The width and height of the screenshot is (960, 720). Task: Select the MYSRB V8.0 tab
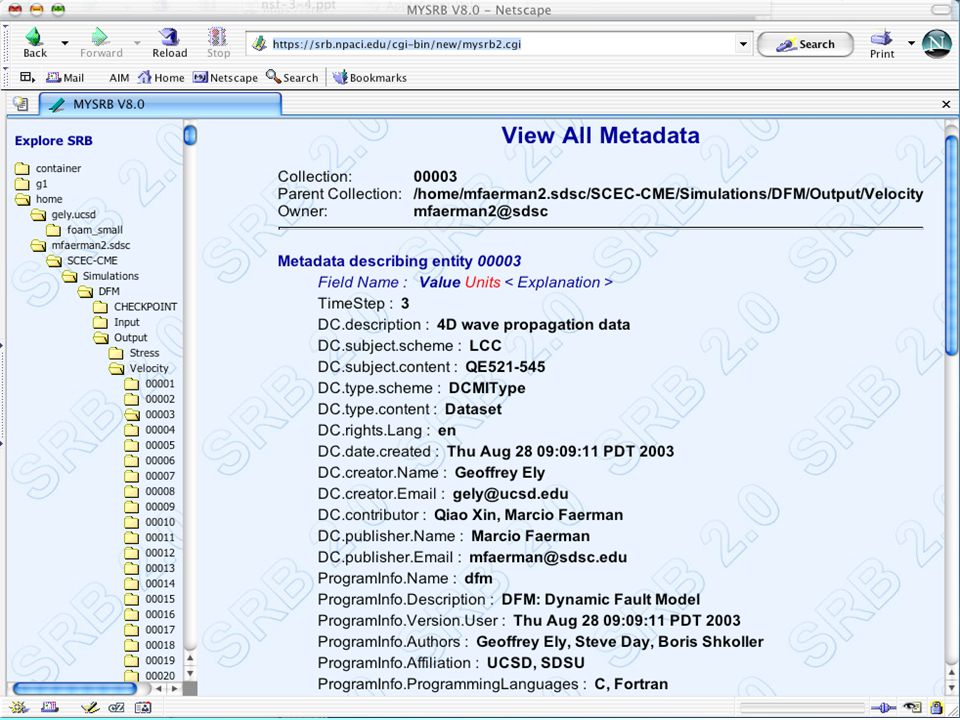click(160, 104)
